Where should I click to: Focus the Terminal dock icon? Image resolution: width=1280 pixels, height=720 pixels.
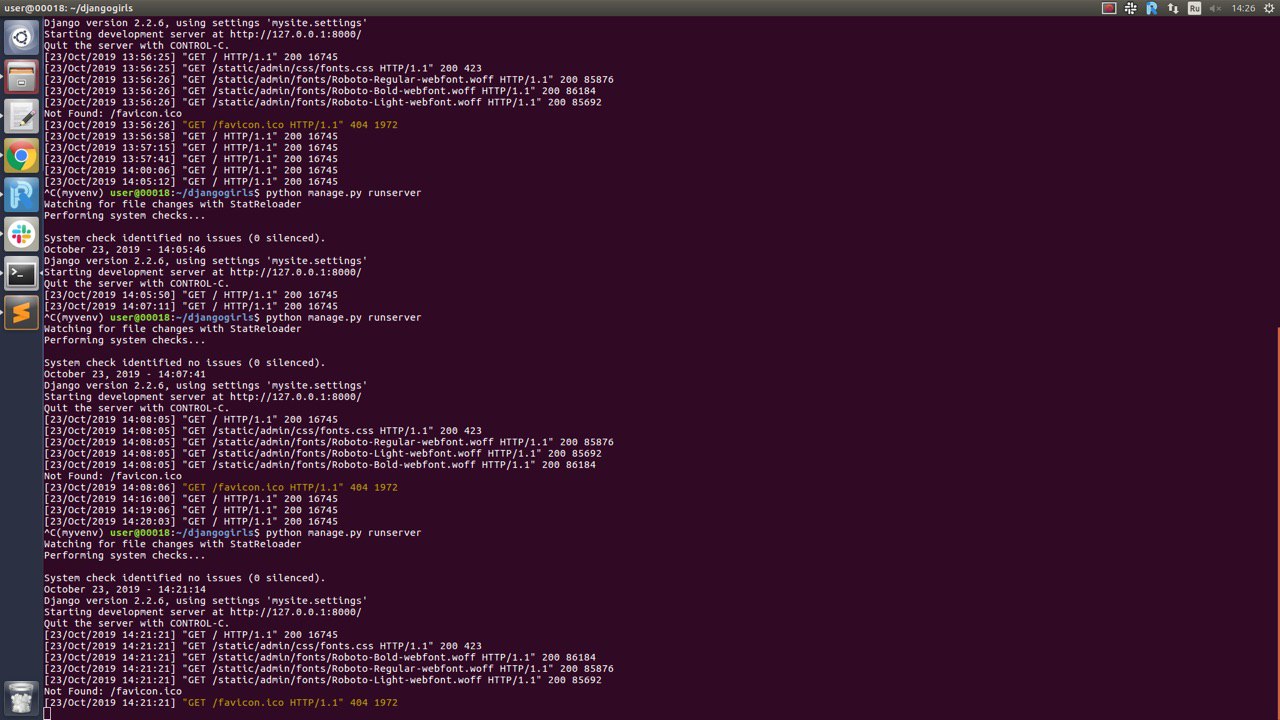pos(21,274)
